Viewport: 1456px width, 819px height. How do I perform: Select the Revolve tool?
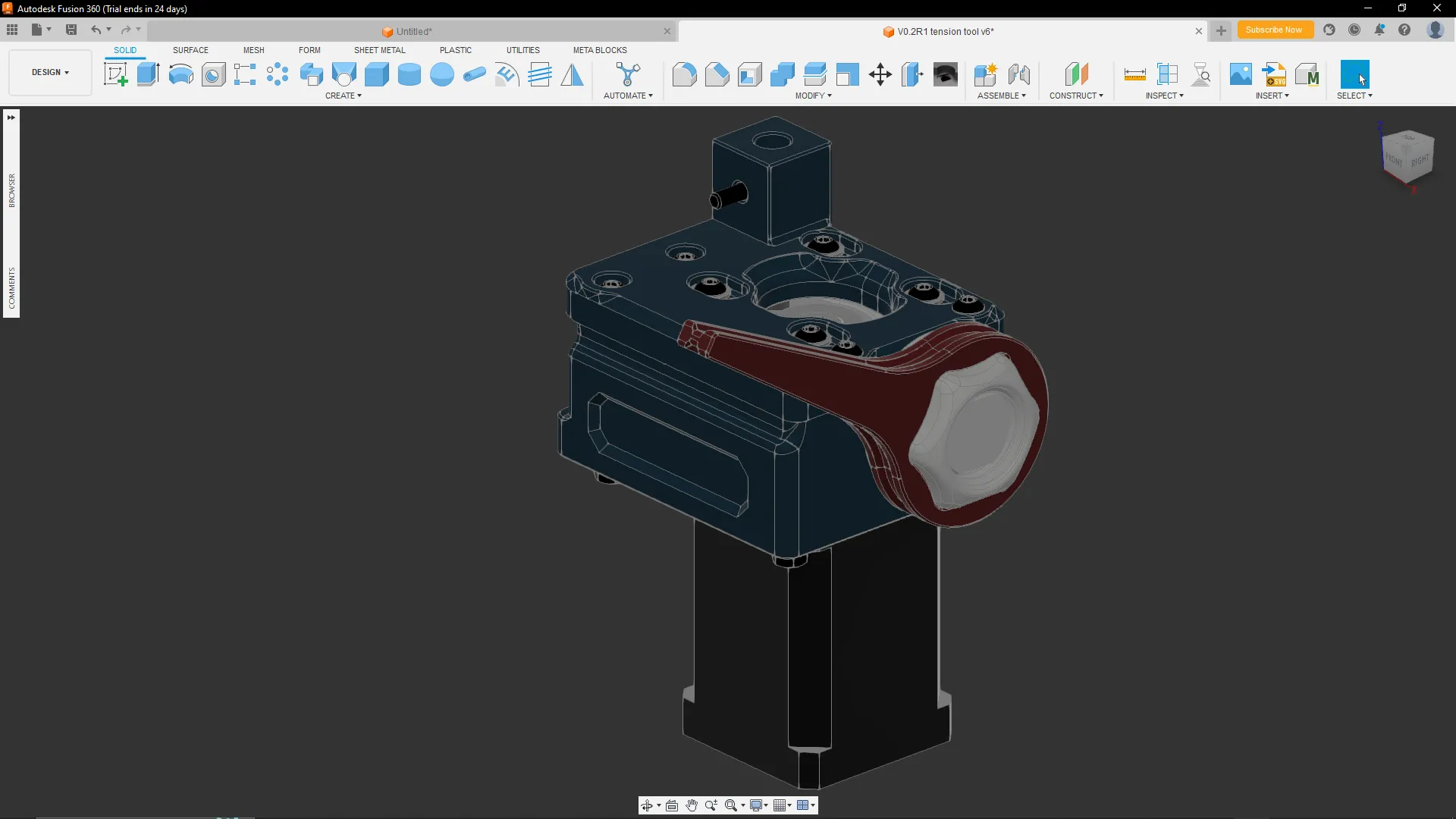pos(180,74)
